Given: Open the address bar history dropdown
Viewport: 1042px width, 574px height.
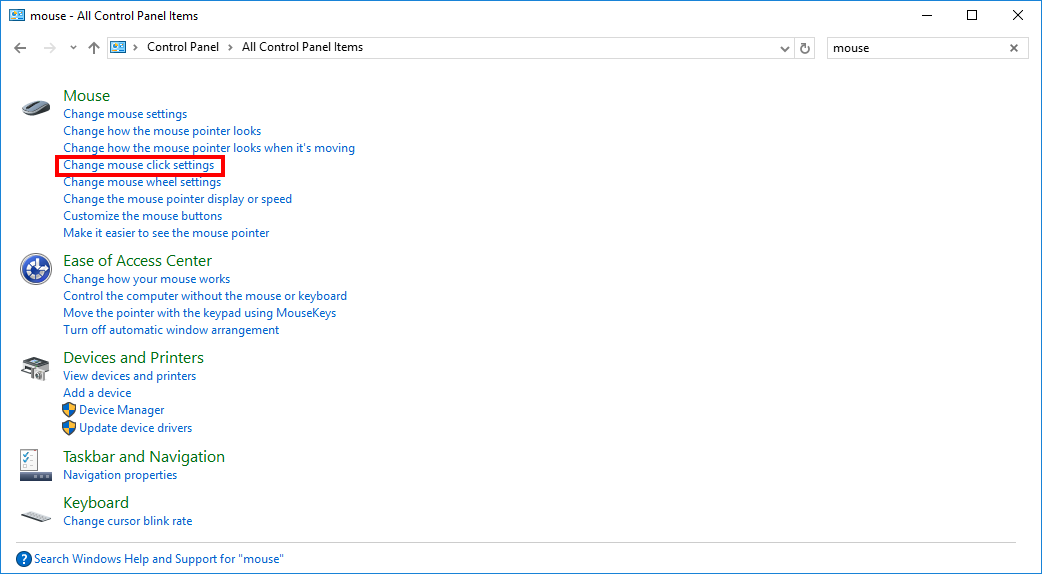Looking at the screenshot, I should click(x=785, y=48).
